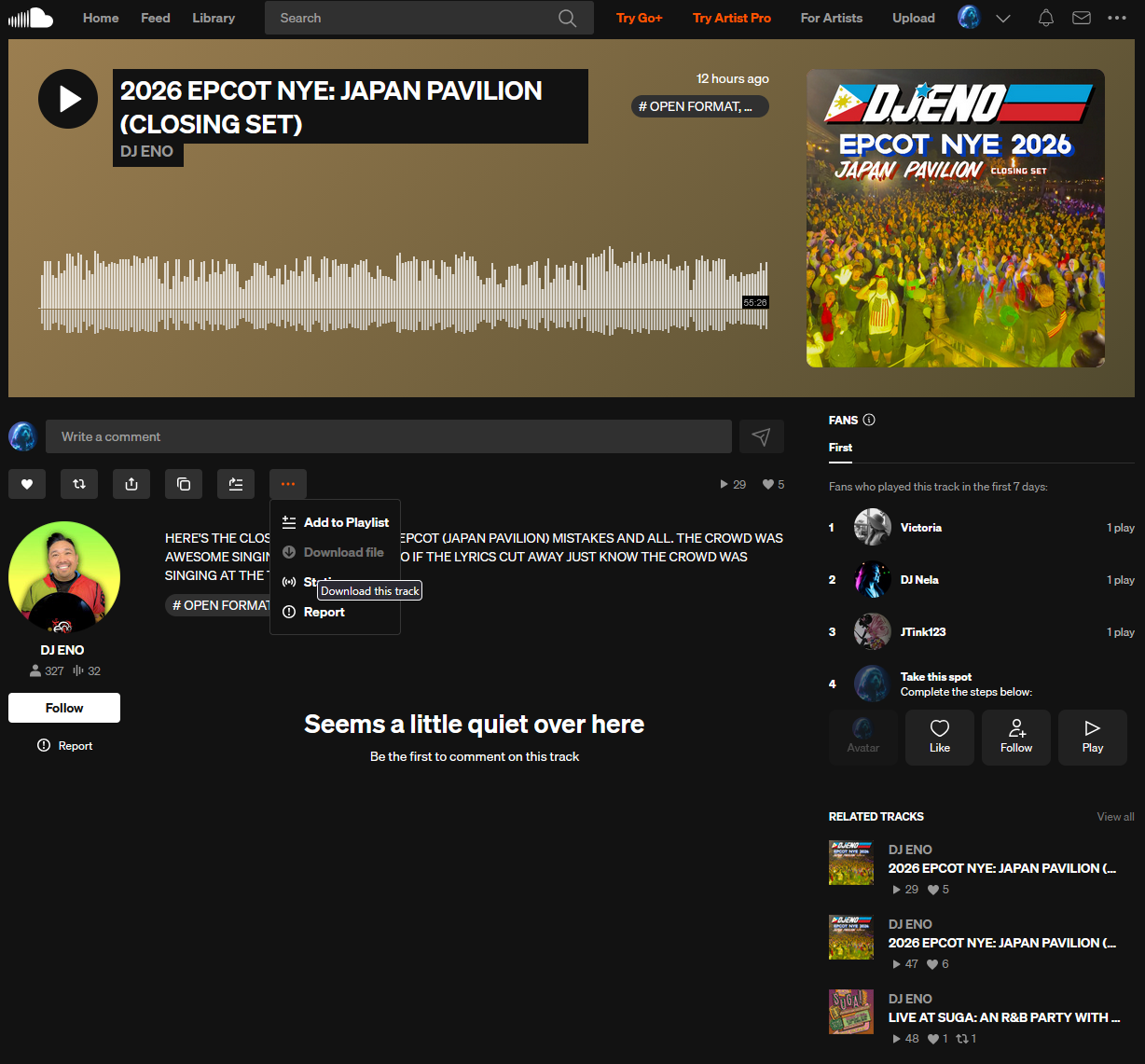Screen dimensions: 1145x1064
Task: Click Try Go+ link
Action: pyautogui.click(x=640, y=18)
